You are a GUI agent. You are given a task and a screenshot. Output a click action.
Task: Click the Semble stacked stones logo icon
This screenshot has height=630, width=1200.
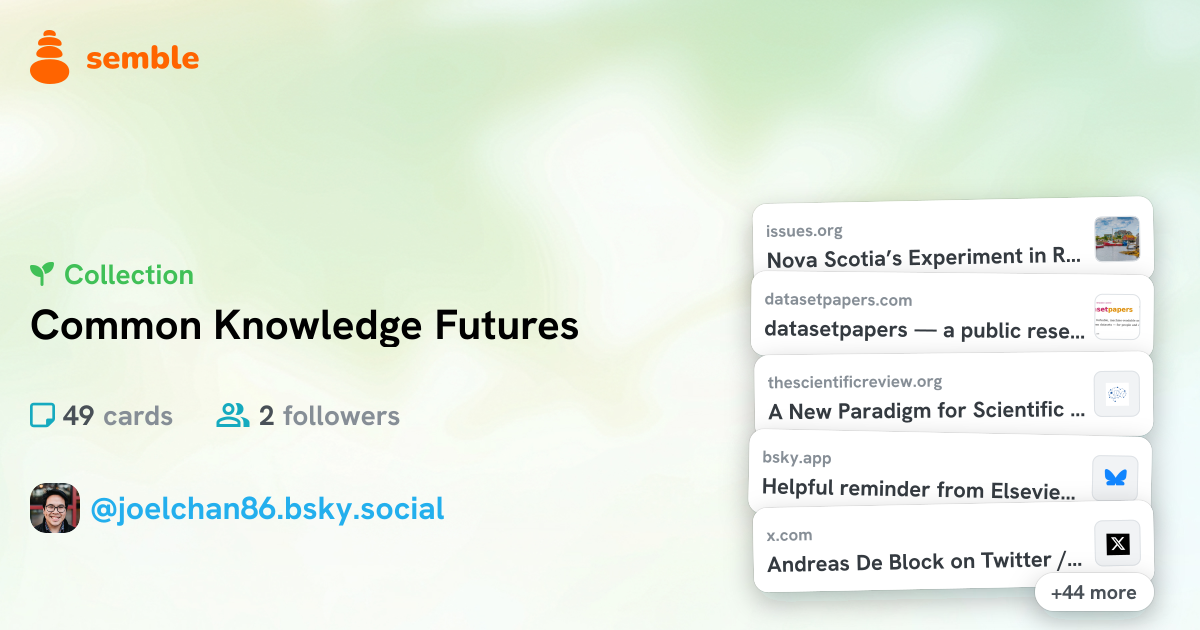pyautogui.click(x=50, y=57)
